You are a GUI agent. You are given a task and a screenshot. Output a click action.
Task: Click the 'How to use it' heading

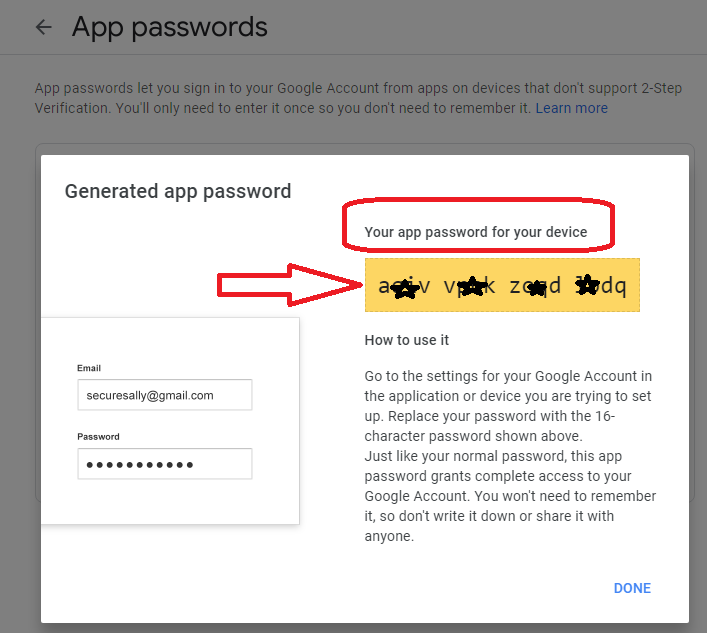(406, 340)
